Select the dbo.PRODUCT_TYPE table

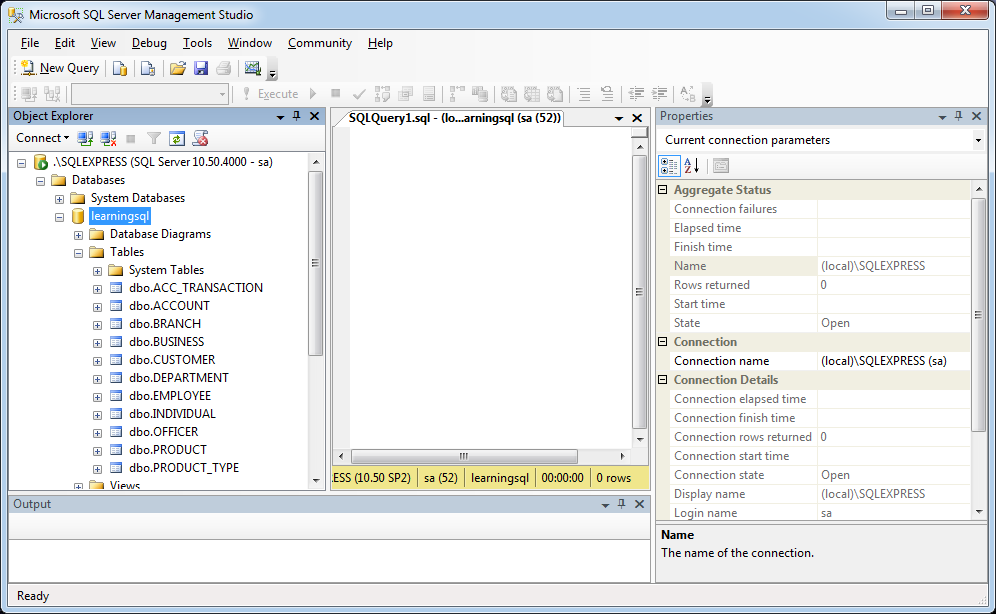click(x=184, y=468)
